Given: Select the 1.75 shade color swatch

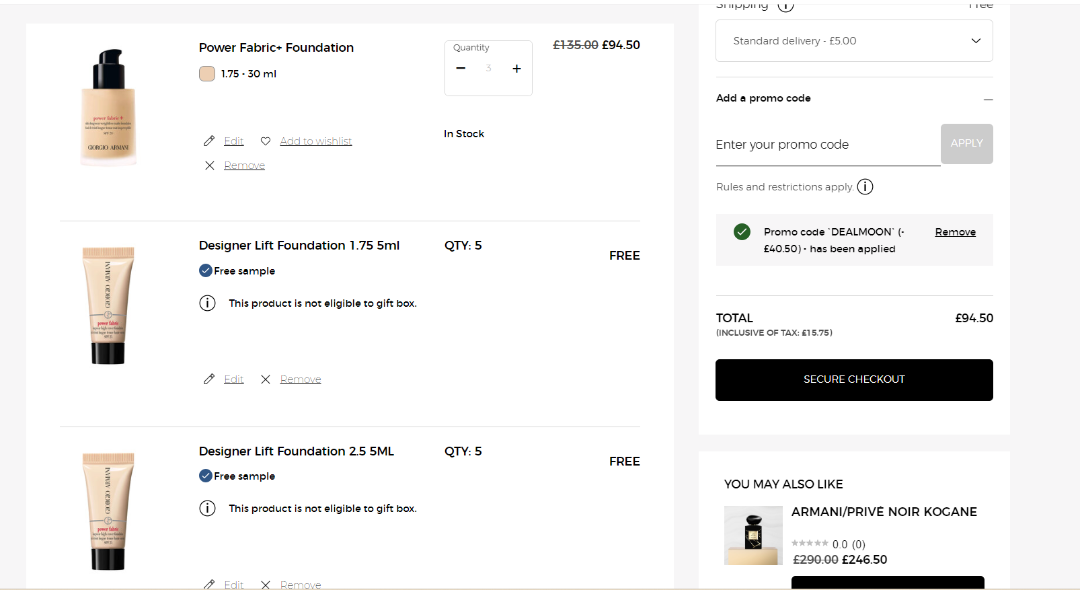Looking at the screenshot, I should coord(207,74).
